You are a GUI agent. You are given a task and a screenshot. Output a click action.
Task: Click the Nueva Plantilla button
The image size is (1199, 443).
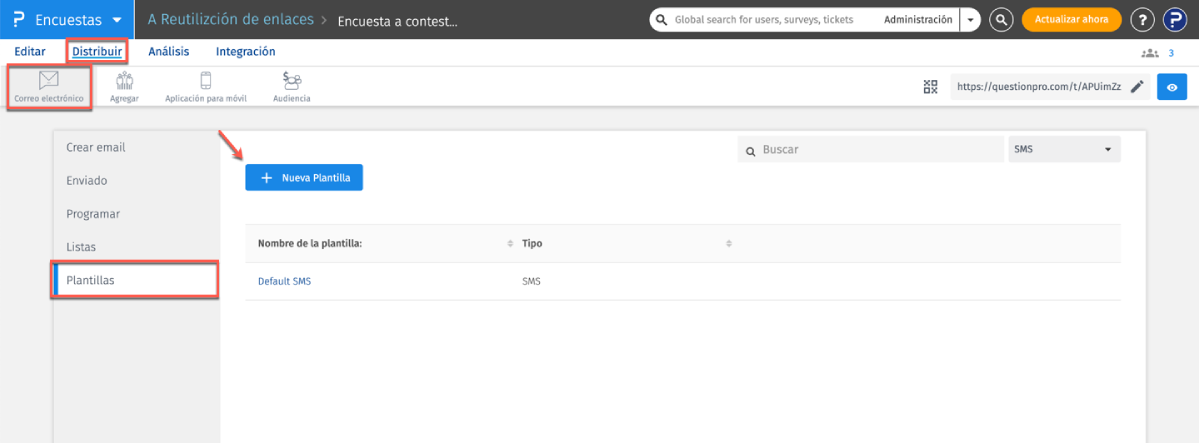[305, 177]
